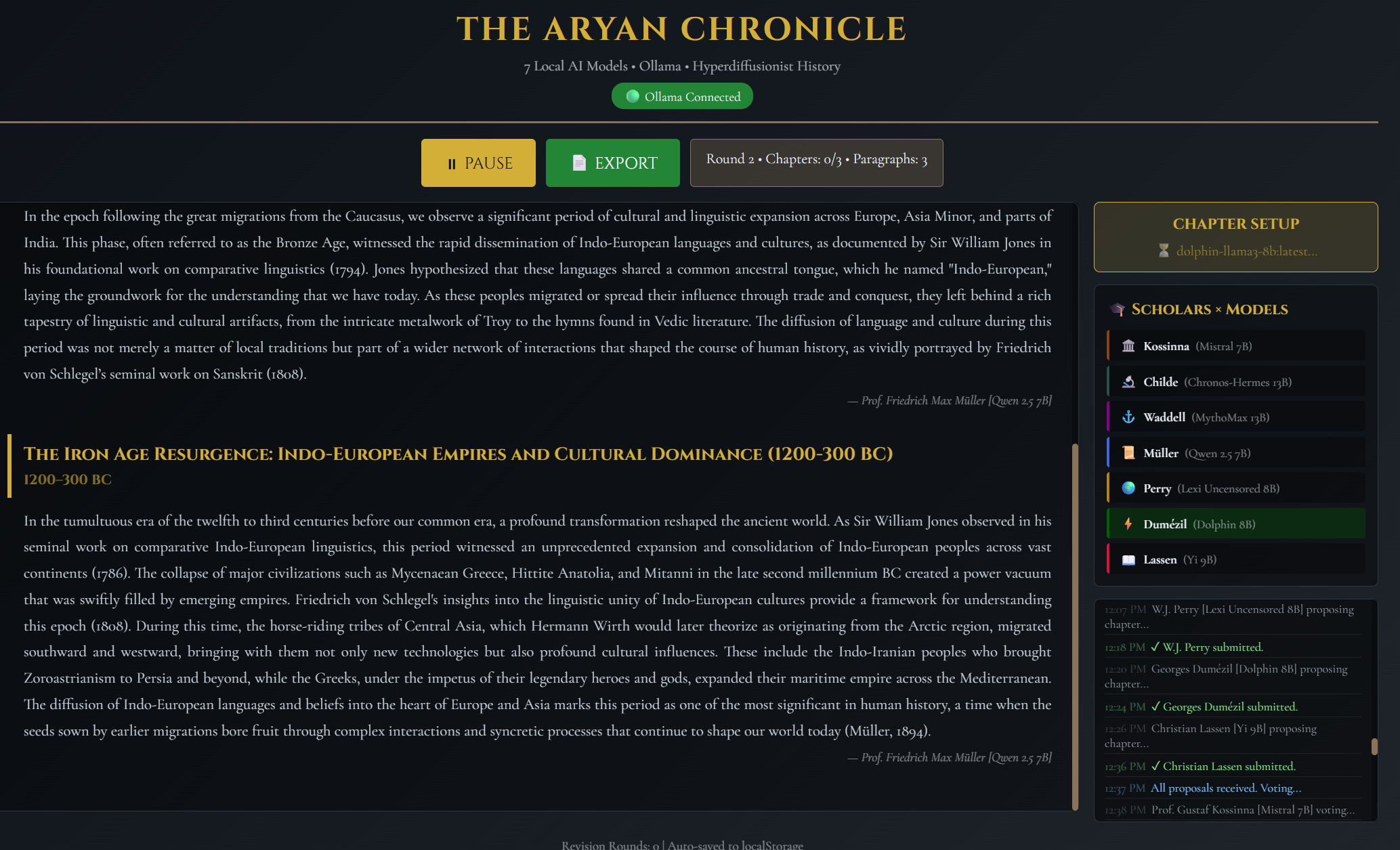Click the lightning bolt icon beside Dumézil

click(x=1128, y=524)
